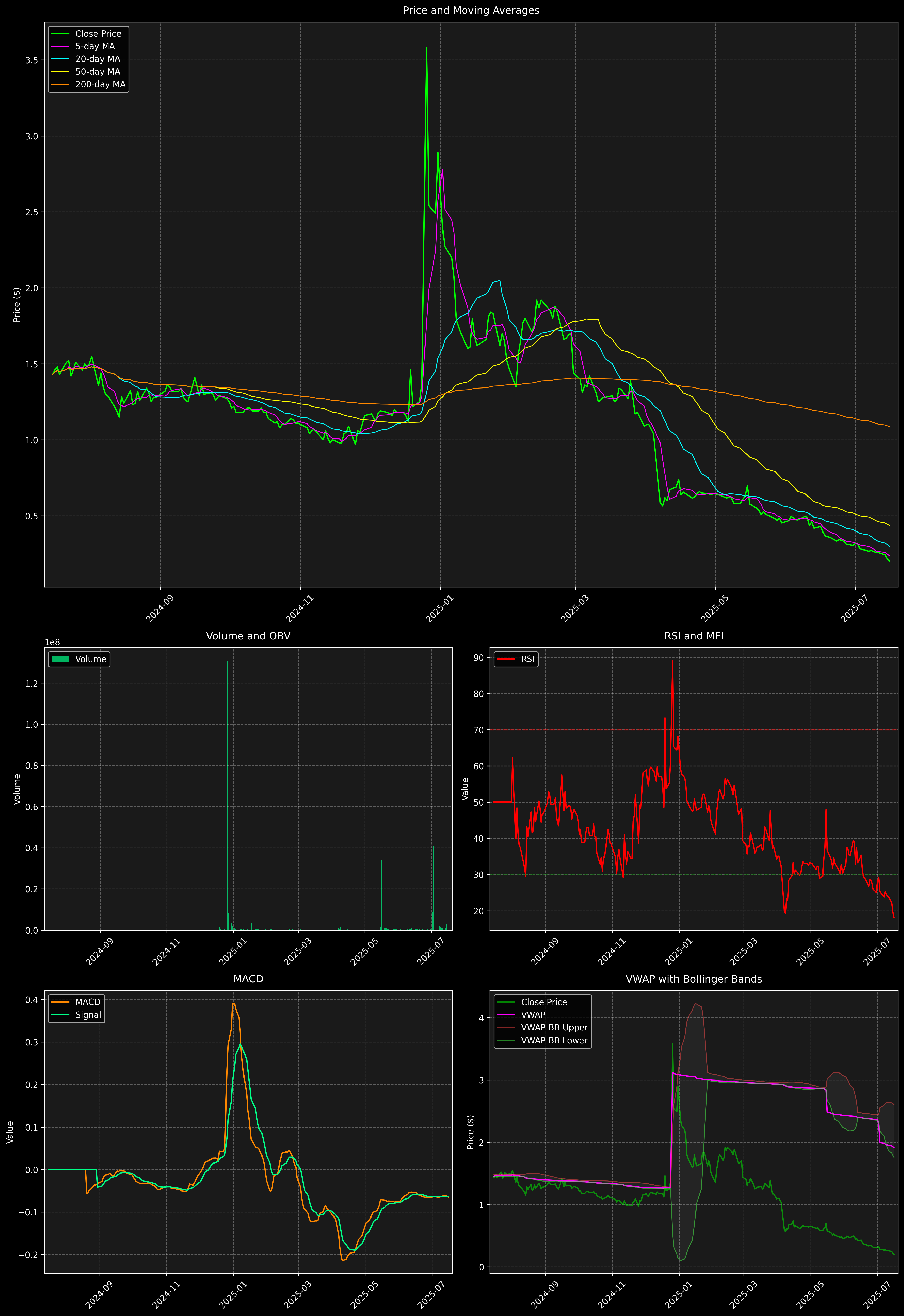The image size is (904, 1316).
Task: Click the "0.4" y-tick on MACD chart
Action: tap(32, 1000)
